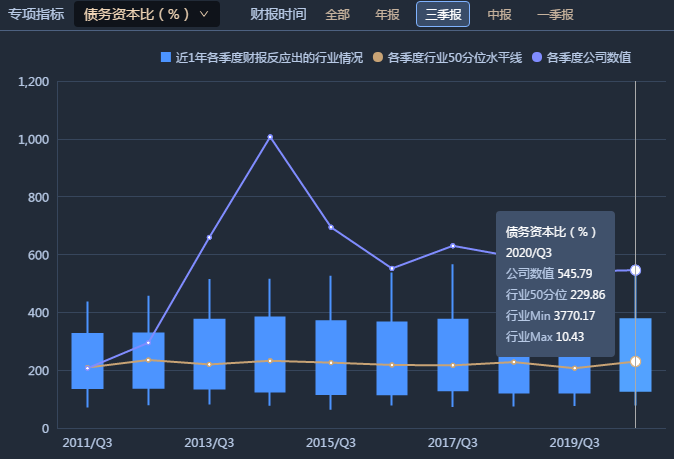Select the 三季报 tab
The height and width of the screenshot is (459, 674).
click(443, 15)
